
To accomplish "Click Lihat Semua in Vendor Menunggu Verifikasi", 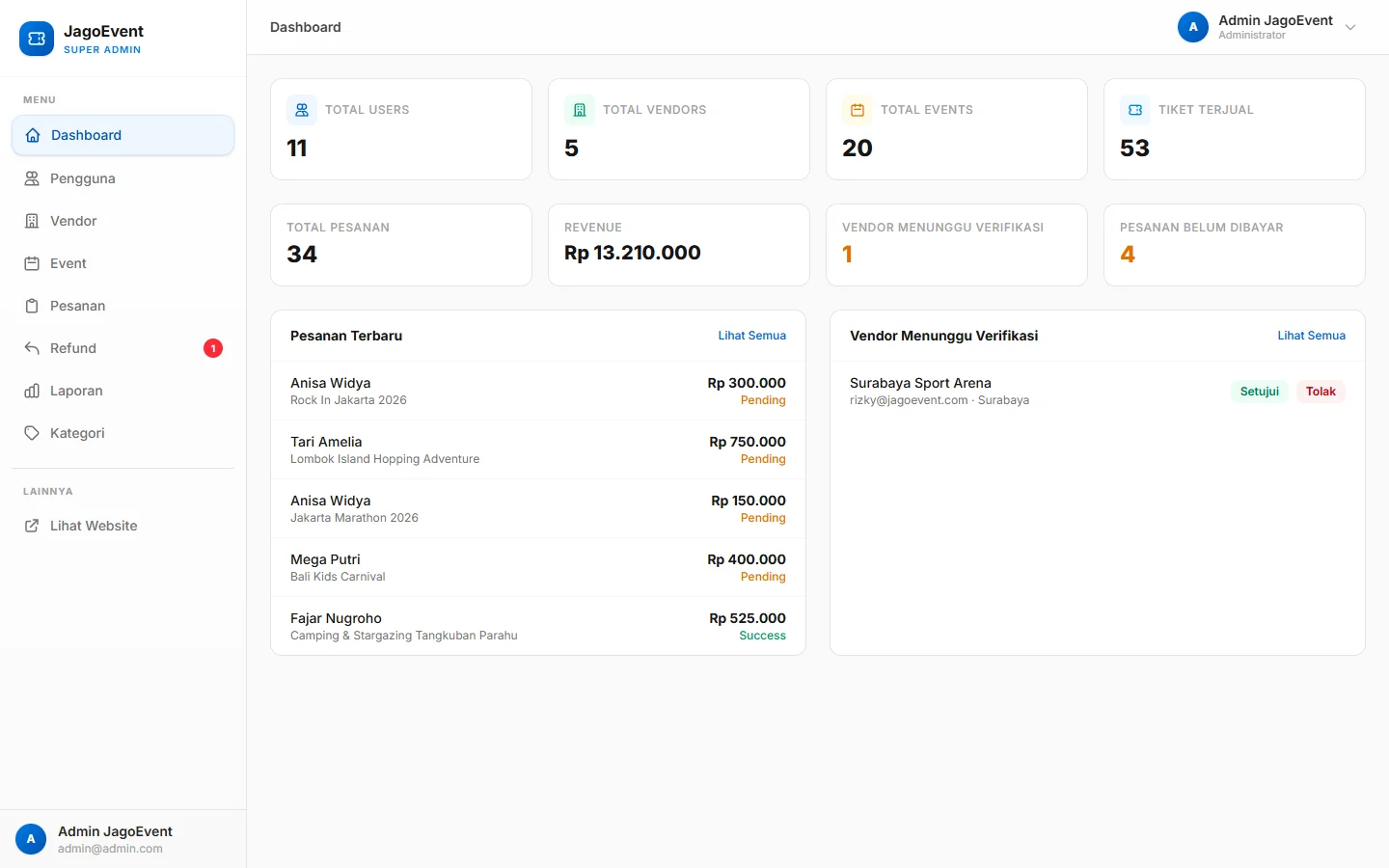I will point(1311,336).
